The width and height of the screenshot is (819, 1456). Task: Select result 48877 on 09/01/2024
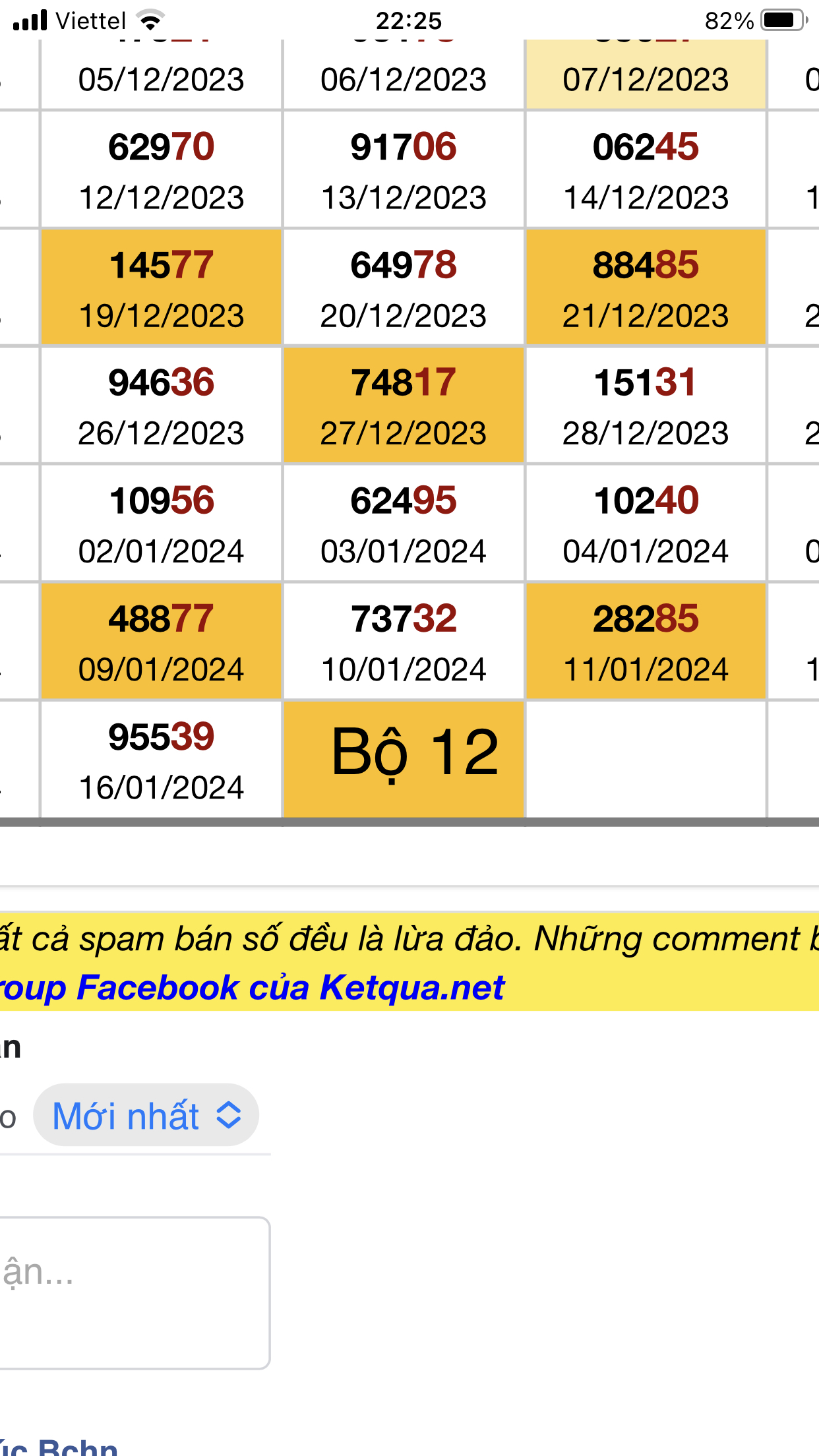coord(162,642)
